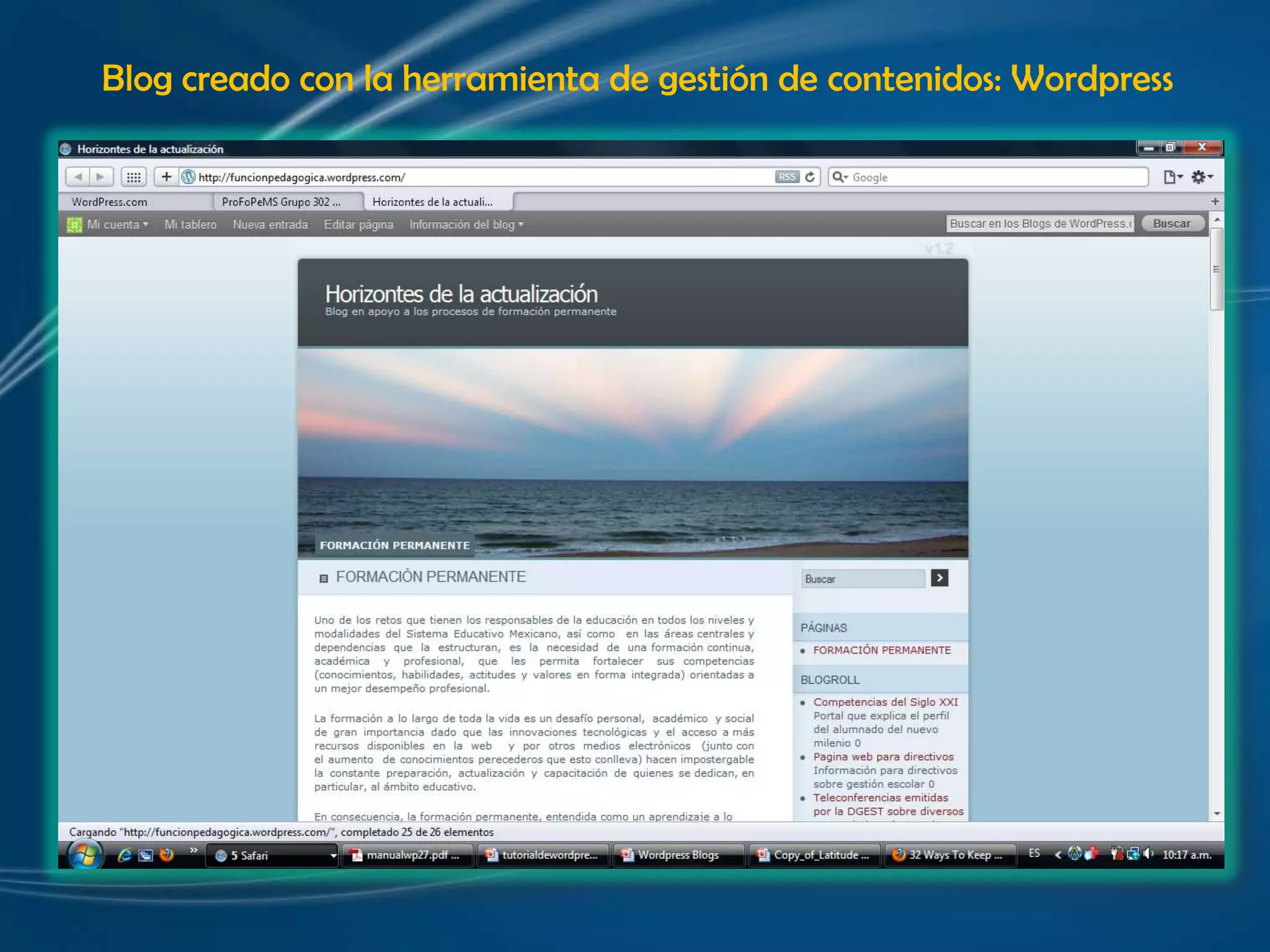The width and height of the screenshot is (1270, 952).
Task: Click the network tray icon
Action: 1133,854
